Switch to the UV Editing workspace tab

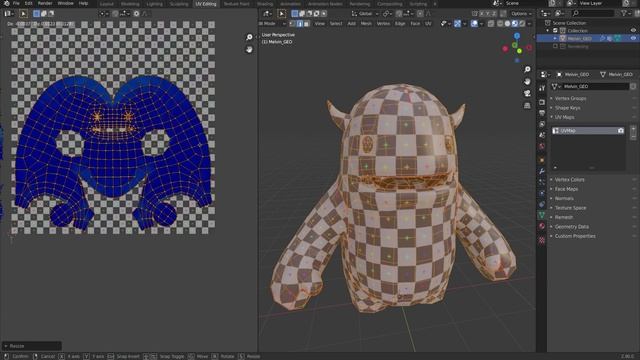coord(206,4)
